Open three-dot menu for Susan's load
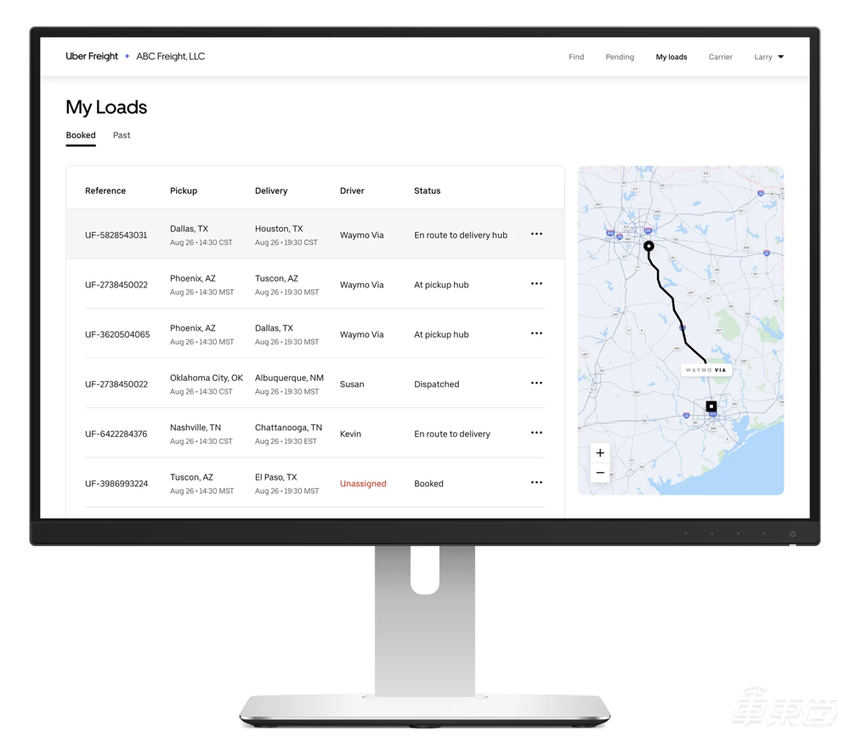Viewport: 850px width, 739px height. 536,383
